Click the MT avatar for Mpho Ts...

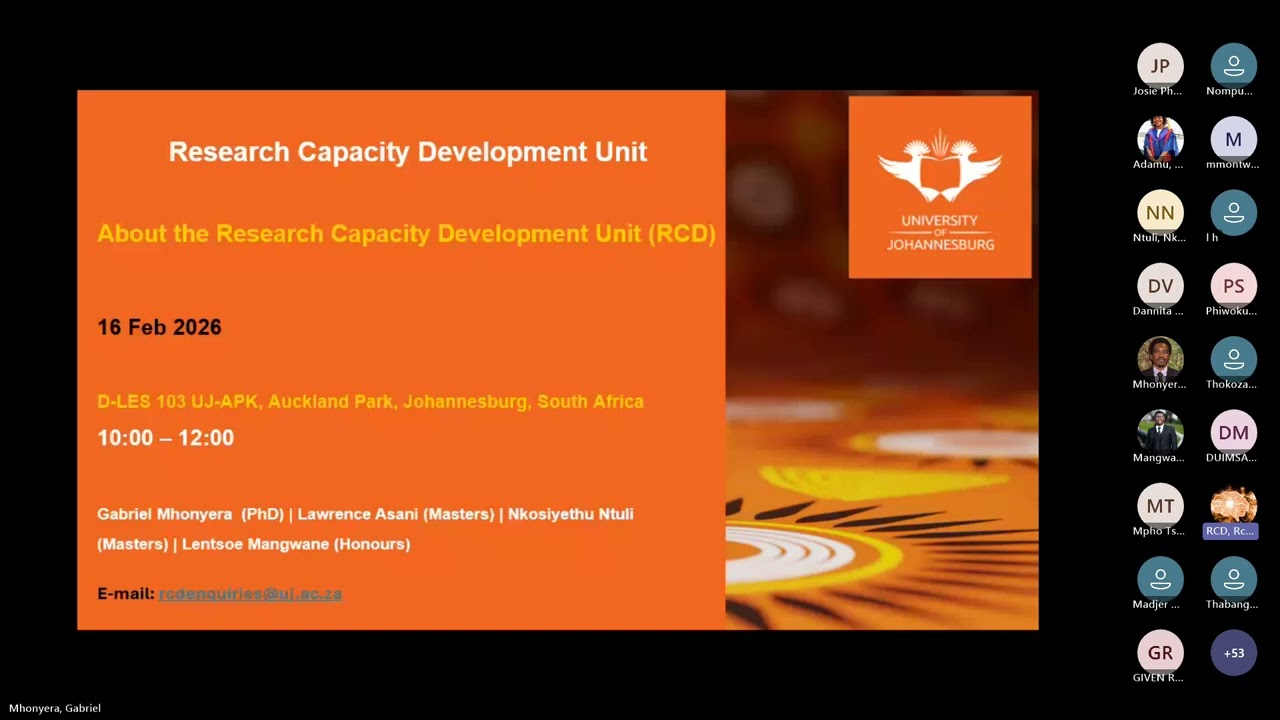[x=1160, y=506]
